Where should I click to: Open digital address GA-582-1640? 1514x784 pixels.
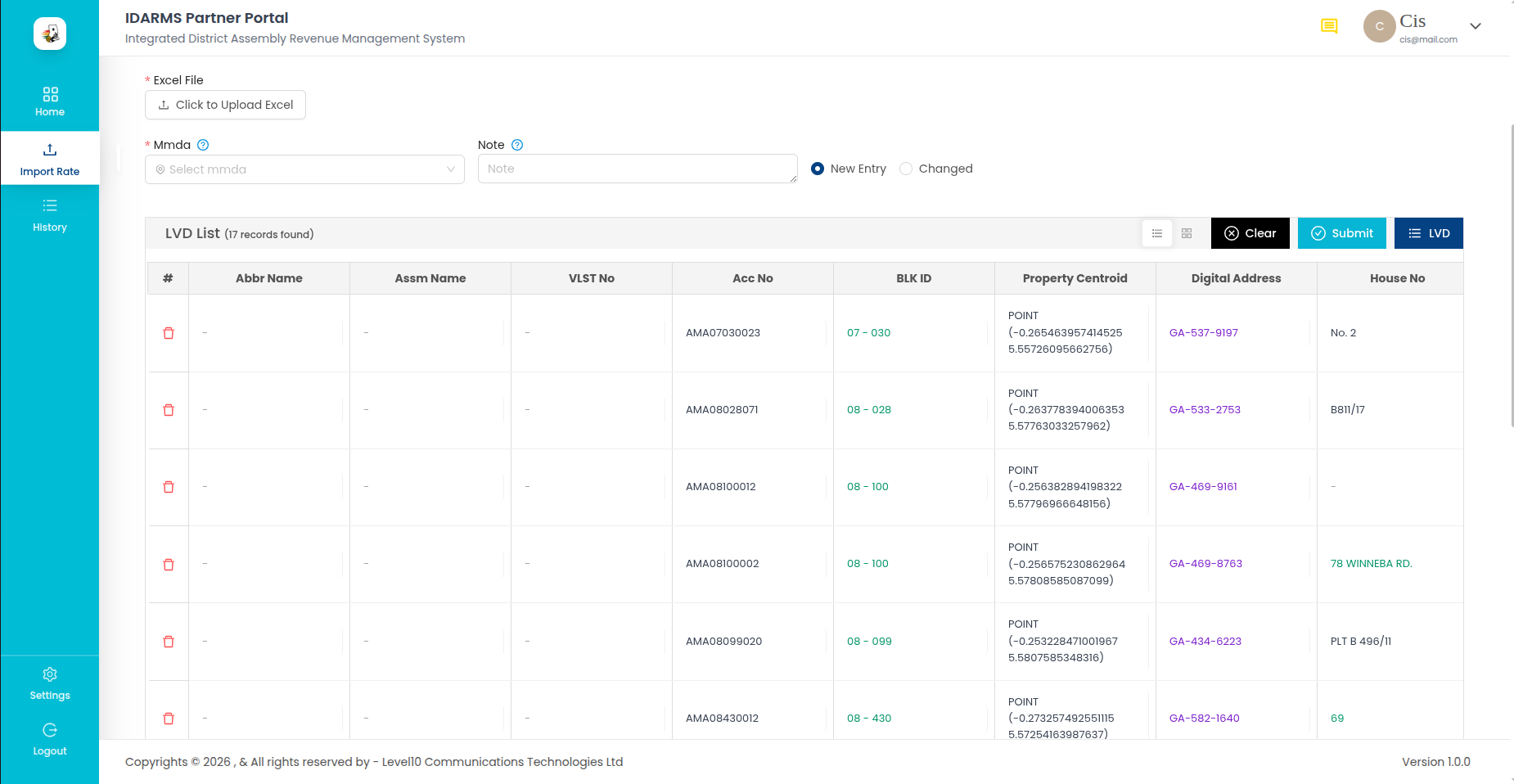tap(1205, 719)
